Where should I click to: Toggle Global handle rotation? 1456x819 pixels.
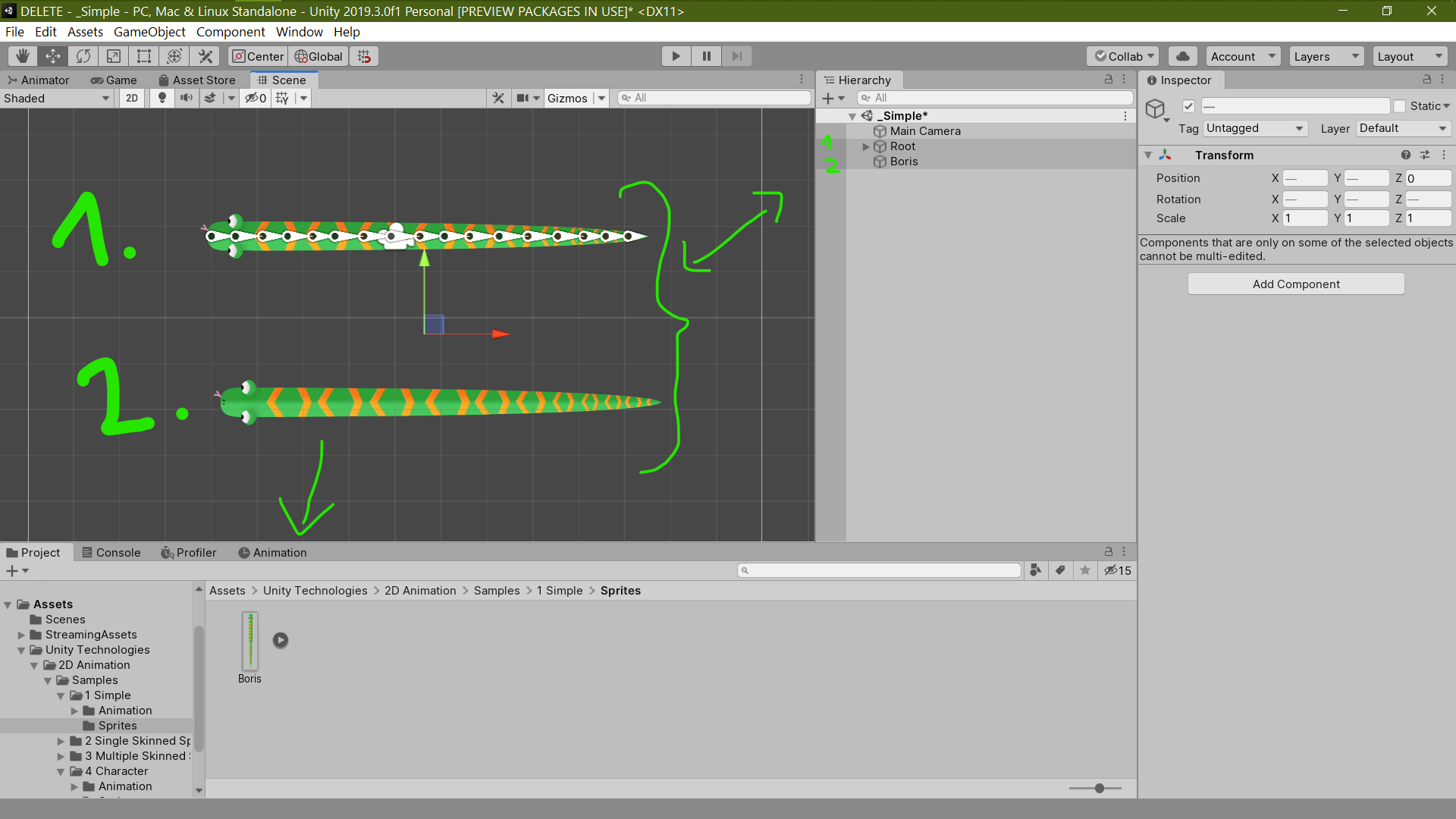(318, 56)
